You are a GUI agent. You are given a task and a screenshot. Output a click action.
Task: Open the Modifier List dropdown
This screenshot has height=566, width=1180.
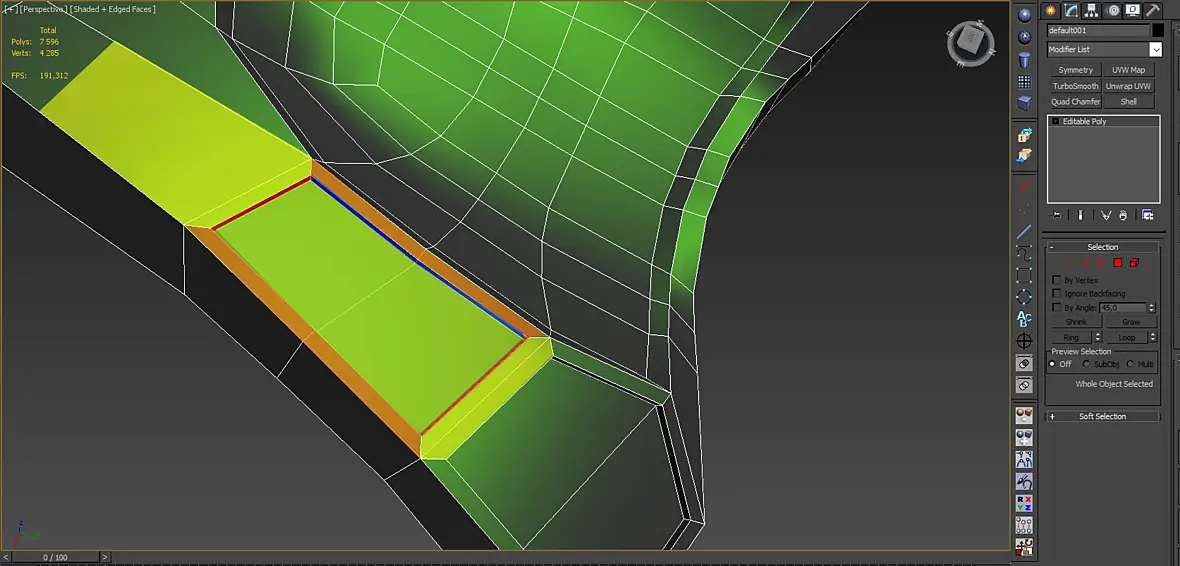pyautogui.click(x=1104, y=50)
